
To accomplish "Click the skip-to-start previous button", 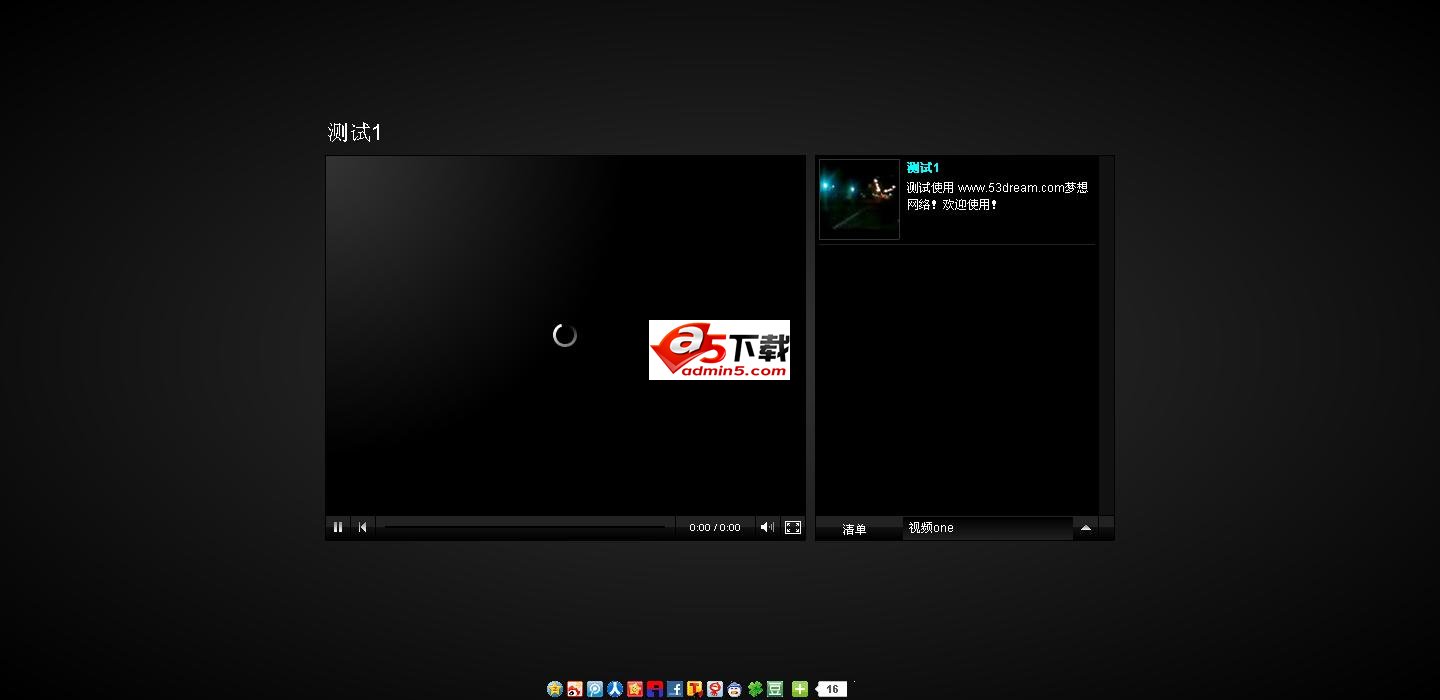I will coord(363,527).
